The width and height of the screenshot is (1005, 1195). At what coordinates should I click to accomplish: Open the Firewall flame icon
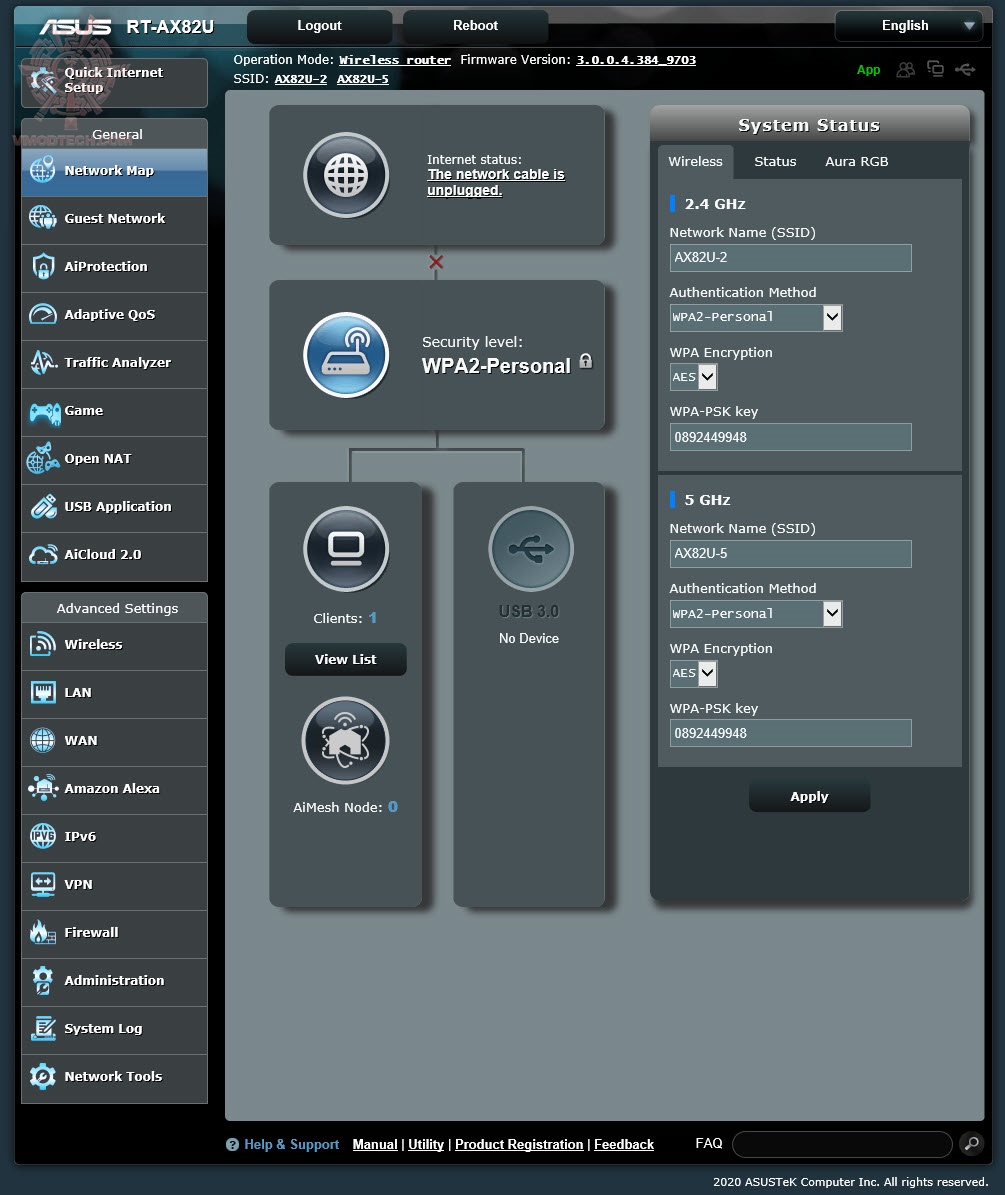click(x=43, y=932)
